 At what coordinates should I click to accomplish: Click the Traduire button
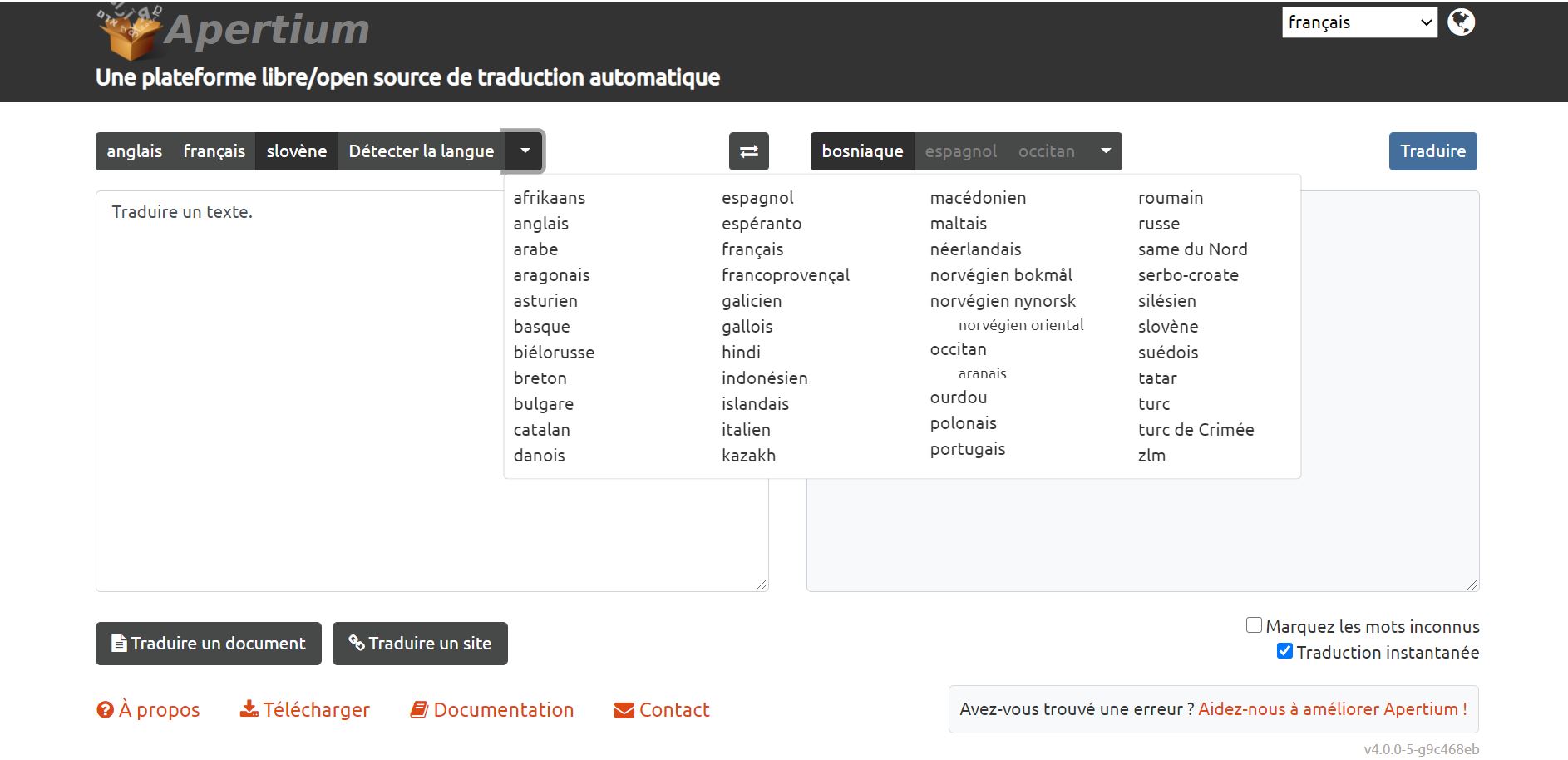click(x=1432, y=151)
